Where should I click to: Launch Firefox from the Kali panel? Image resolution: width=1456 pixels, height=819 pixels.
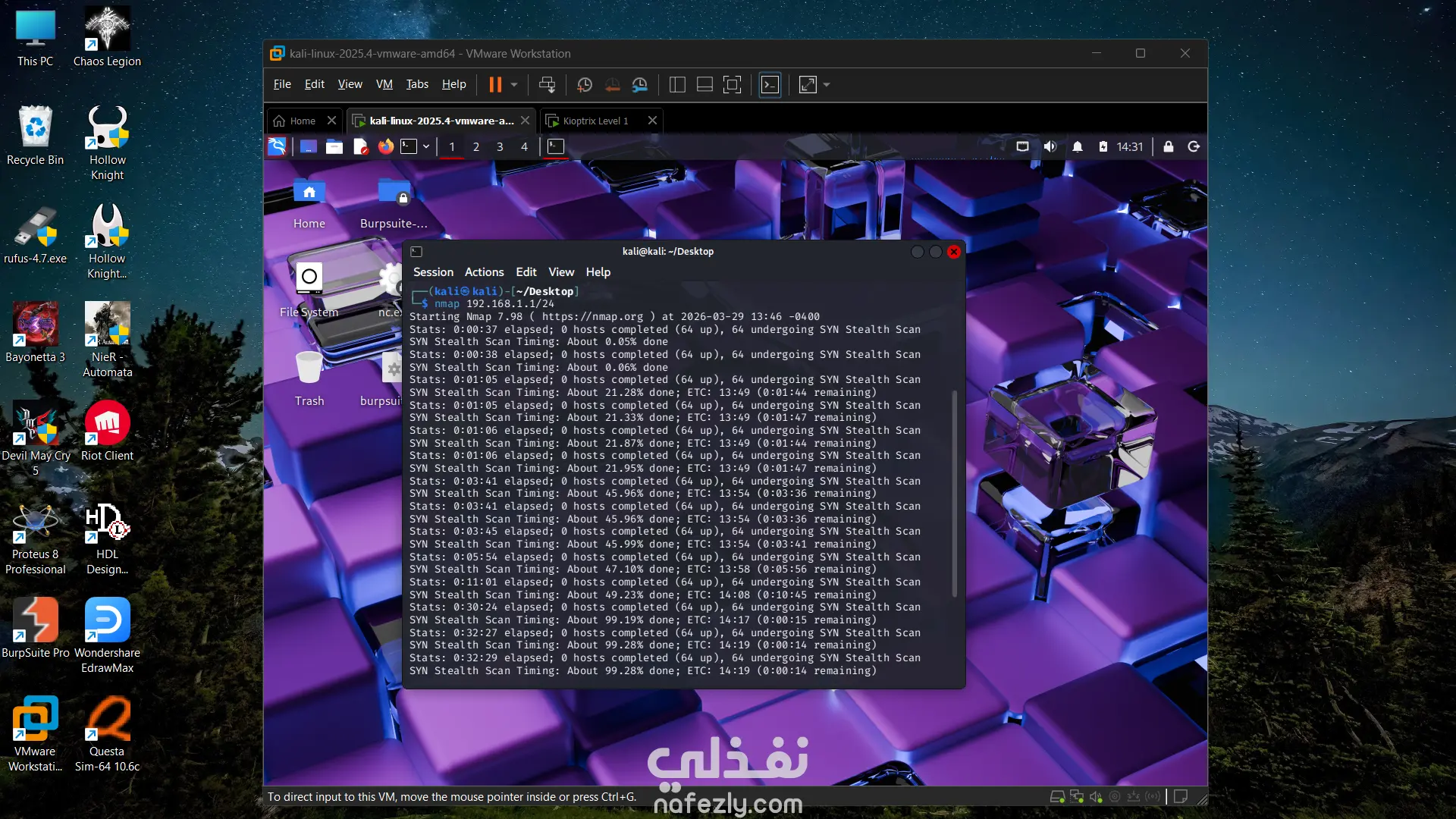(386, 146)
